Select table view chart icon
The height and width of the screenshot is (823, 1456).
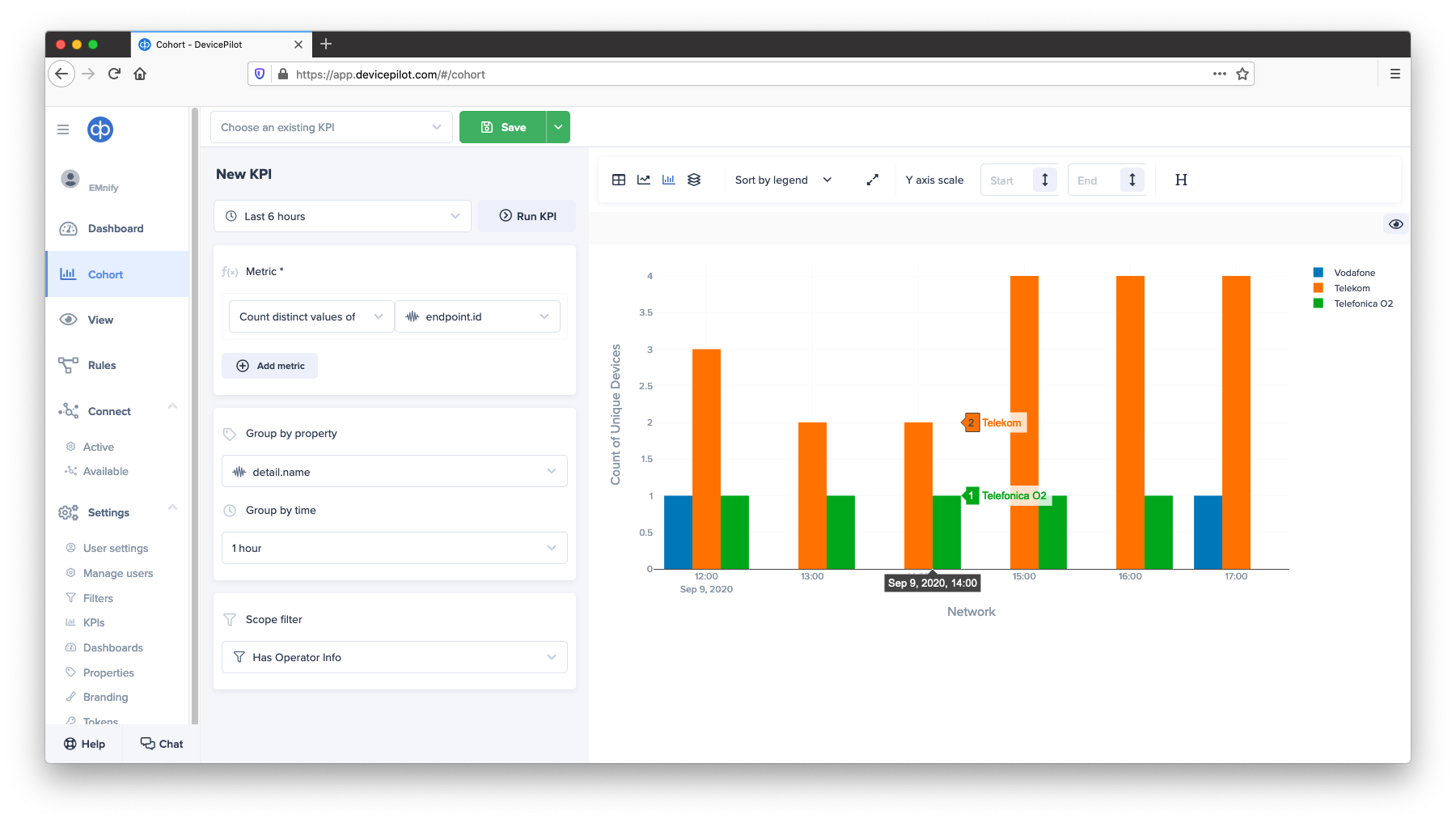click(619, 180)
